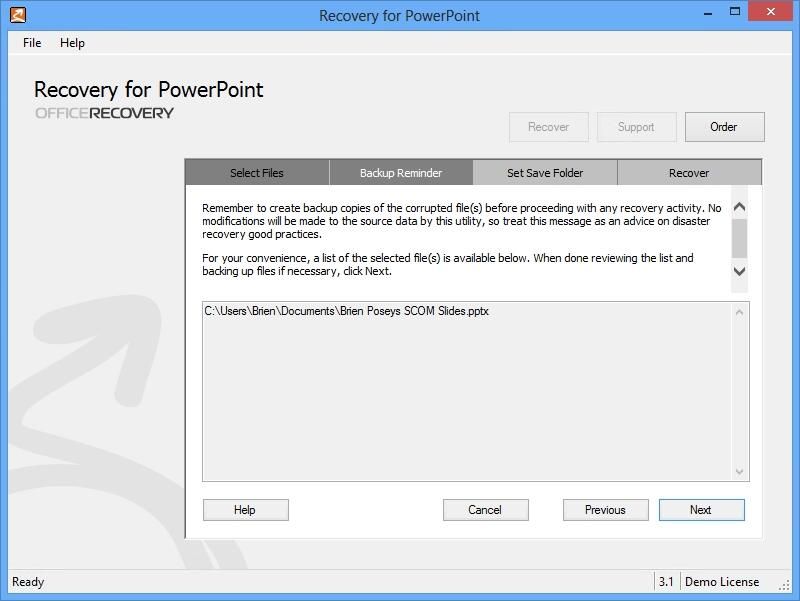Open the Help menu

[x=73, y=43]
